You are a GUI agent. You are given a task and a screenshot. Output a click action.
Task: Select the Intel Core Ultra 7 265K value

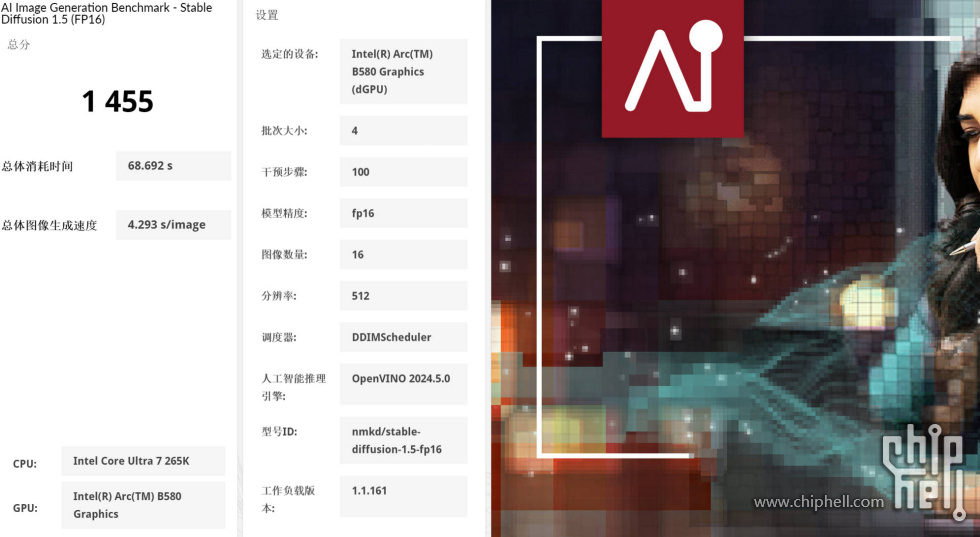(143, 461)
